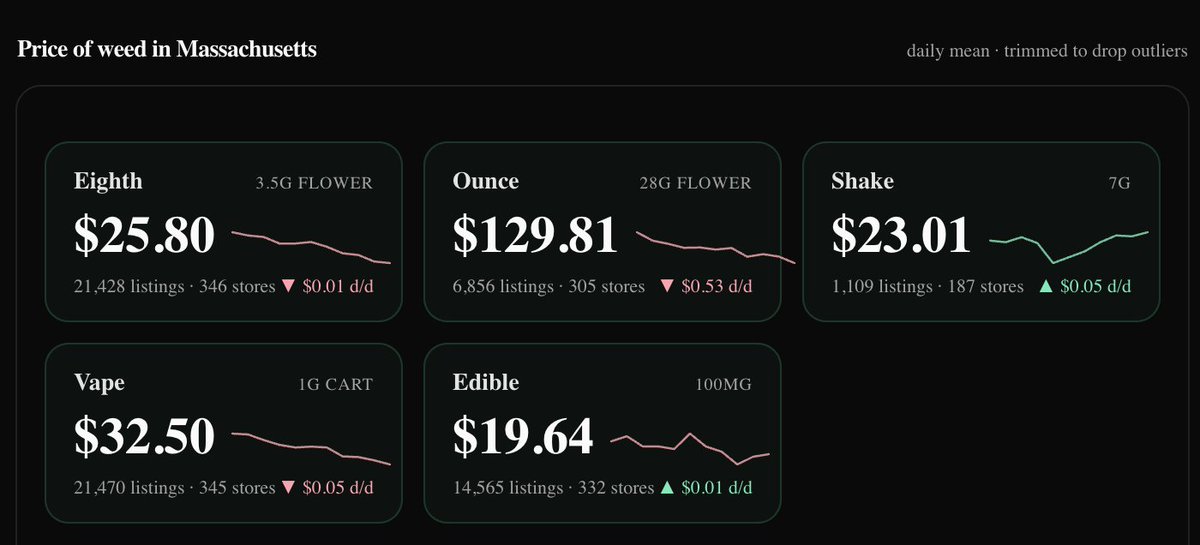Click the Shake green sparkline chart
Image resolution: width=1200 pixels, height=545 pixels.
coord(1069,247)
